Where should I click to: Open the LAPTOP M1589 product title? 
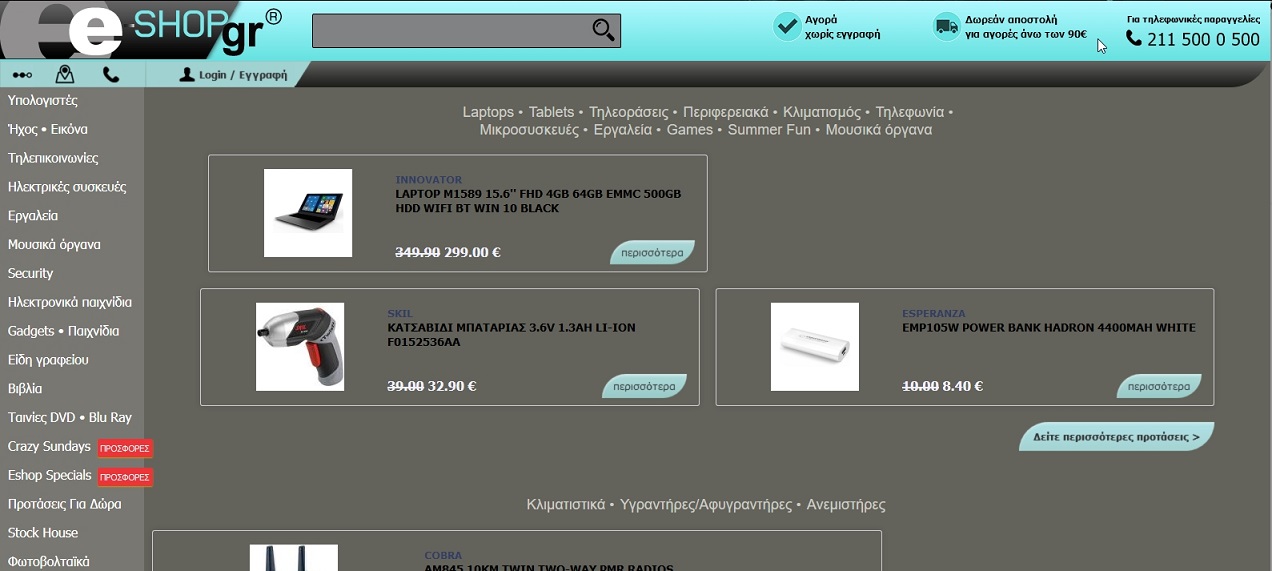pyautogui.click(x=538, y=201)
